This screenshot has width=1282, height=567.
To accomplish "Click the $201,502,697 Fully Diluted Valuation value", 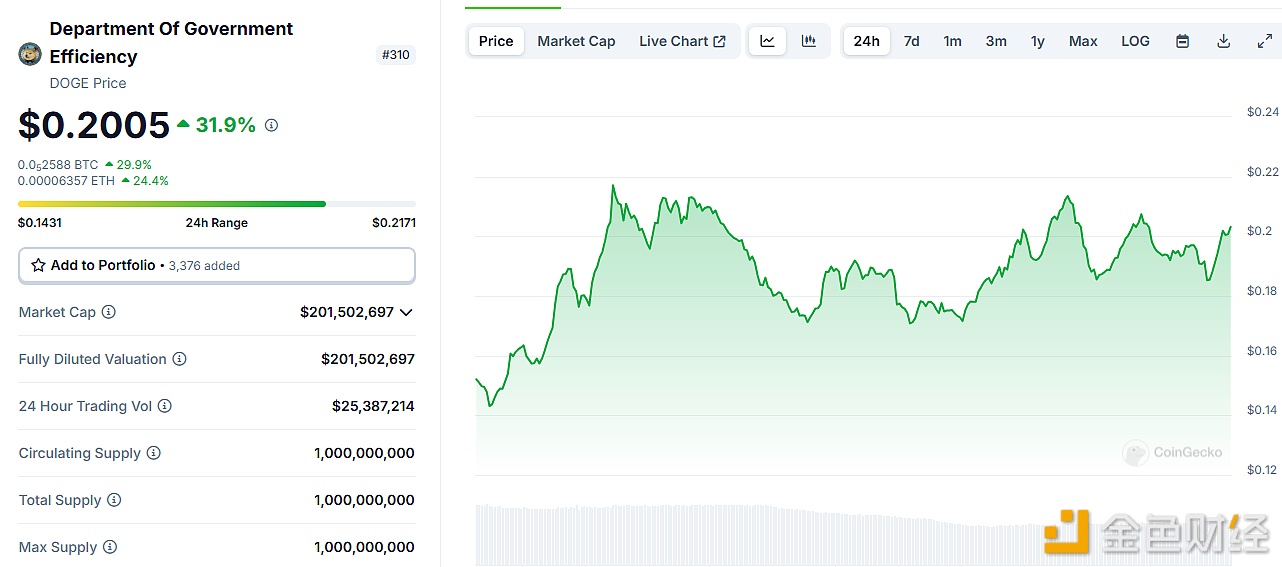I will tap(368, 359).
